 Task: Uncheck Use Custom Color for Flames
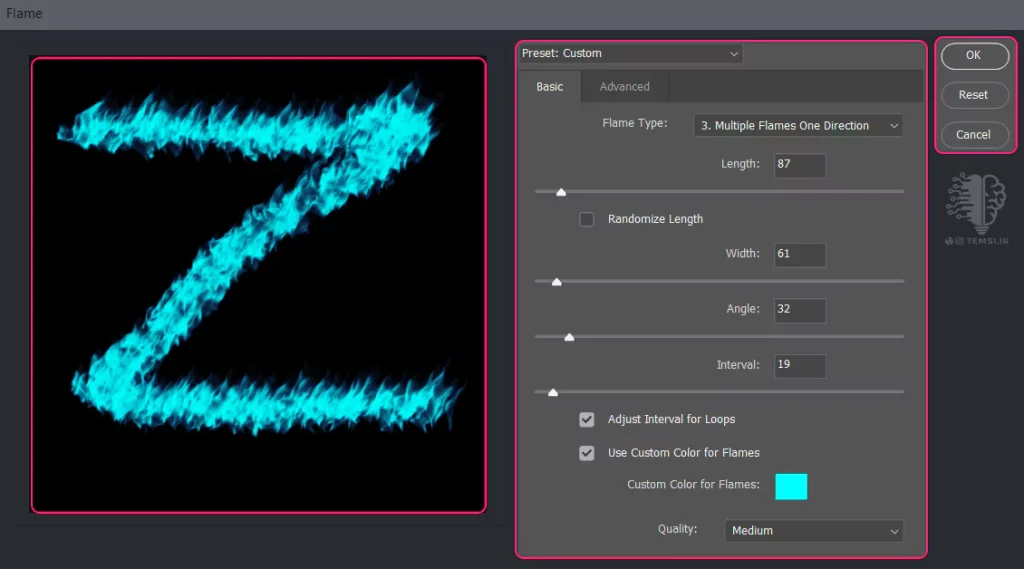tap(586, 453)
